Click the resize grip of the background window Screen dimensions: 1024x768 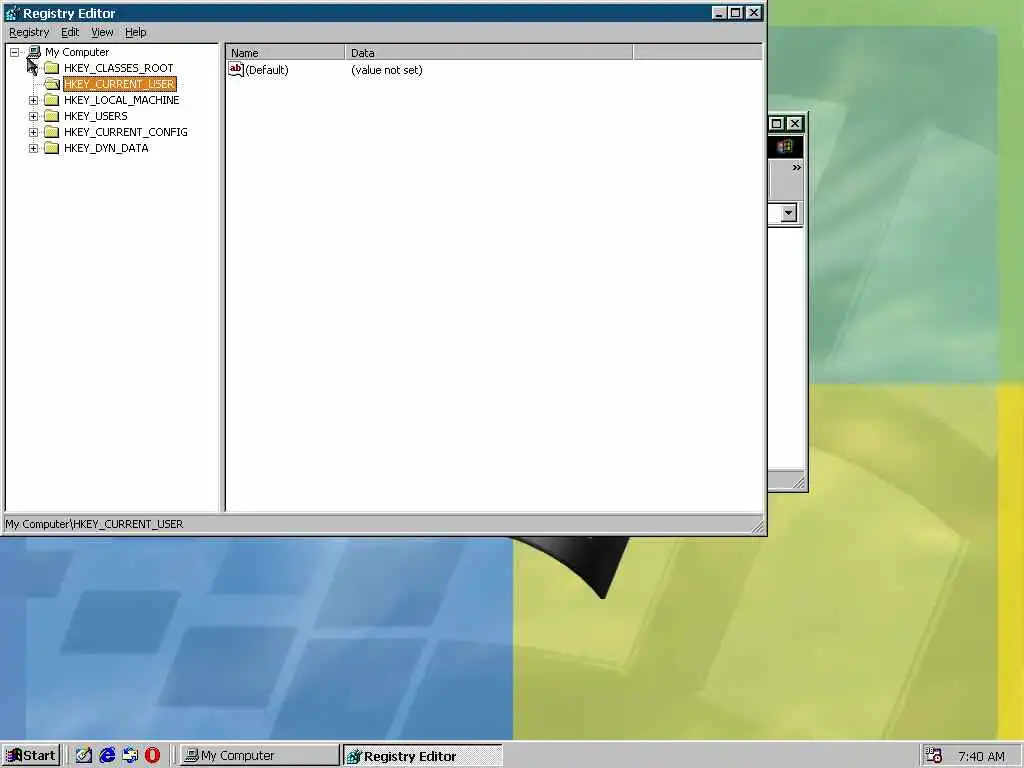coord(798,482)
